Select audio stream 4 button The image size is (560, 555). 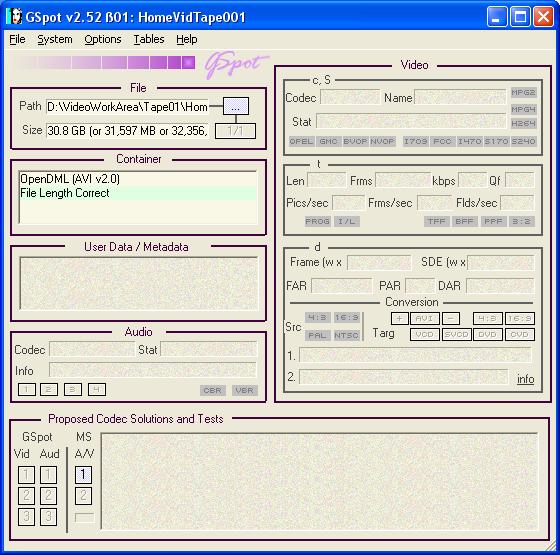coord(97,390)
